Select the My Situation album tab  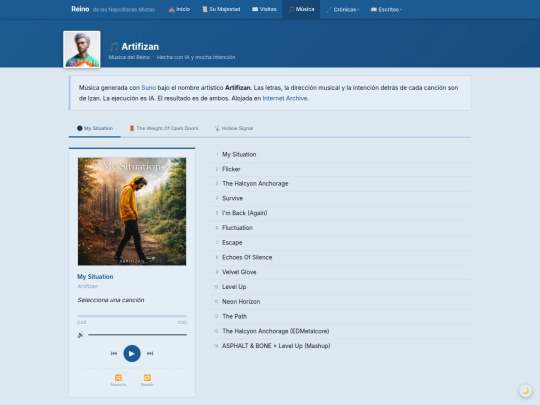pos(95,128)
